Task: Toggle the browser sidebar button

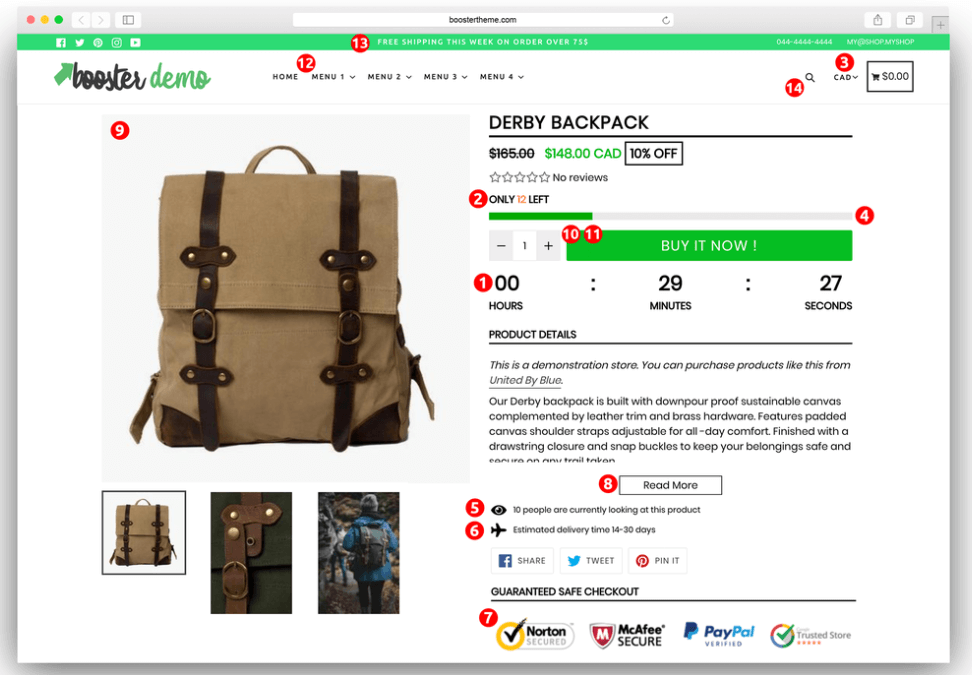Action: [x=128, y=20]
